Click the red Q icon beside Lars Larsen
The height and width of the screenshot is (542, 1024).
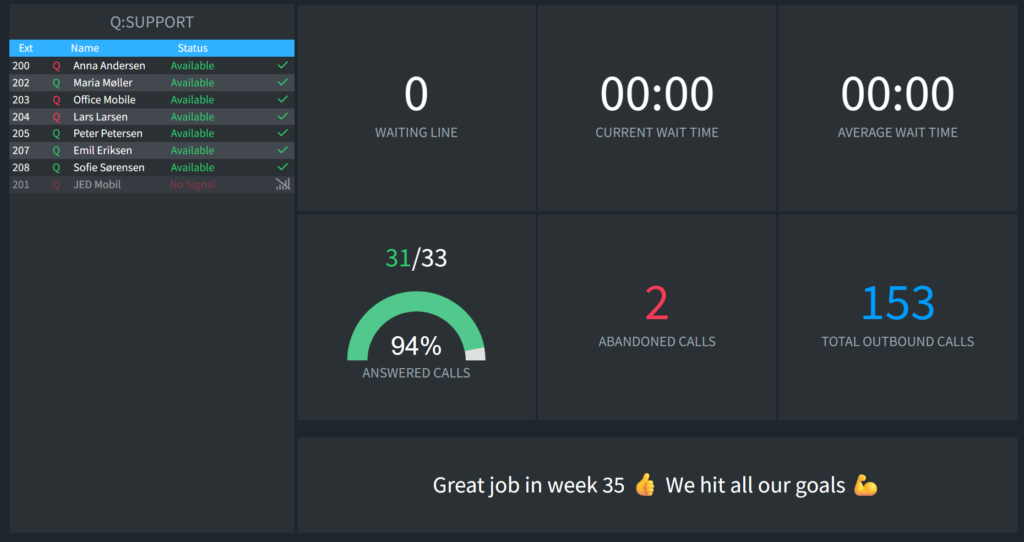[x=56, y=117]
